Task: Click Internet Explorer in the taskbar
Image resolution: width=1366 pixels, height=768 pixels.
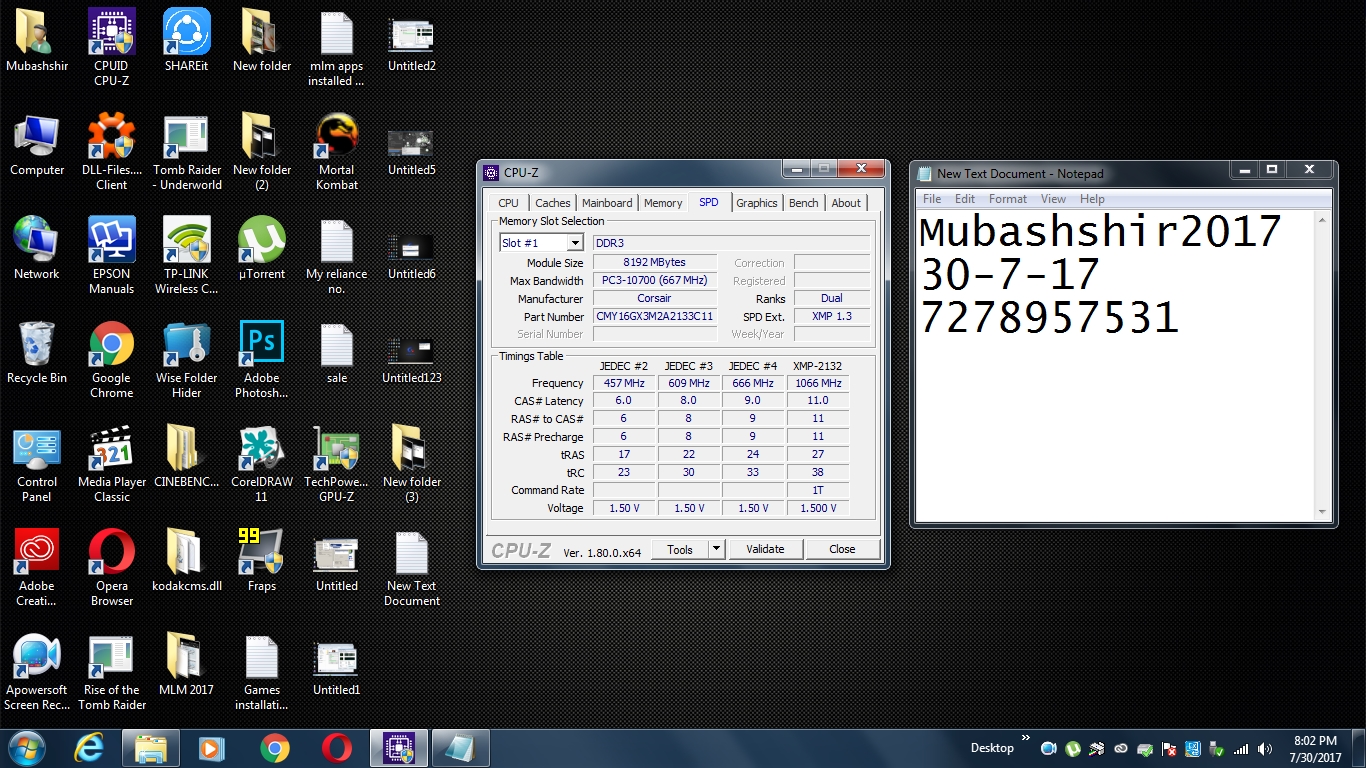Action: (x=91, y=748)
